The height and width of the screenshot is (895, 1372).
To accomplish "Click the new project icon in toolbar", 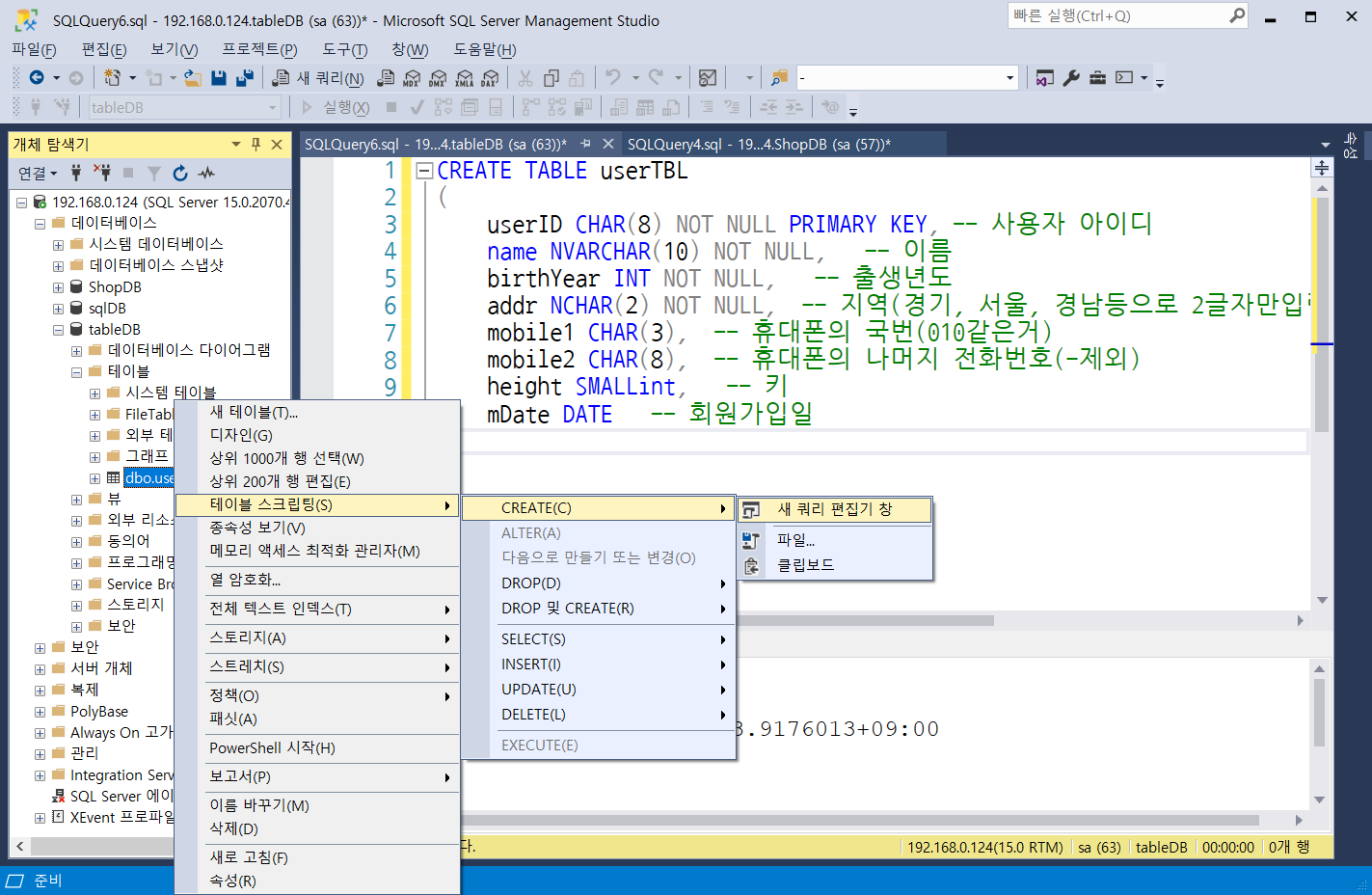I will pyautogui.click(x=113, y=78).
